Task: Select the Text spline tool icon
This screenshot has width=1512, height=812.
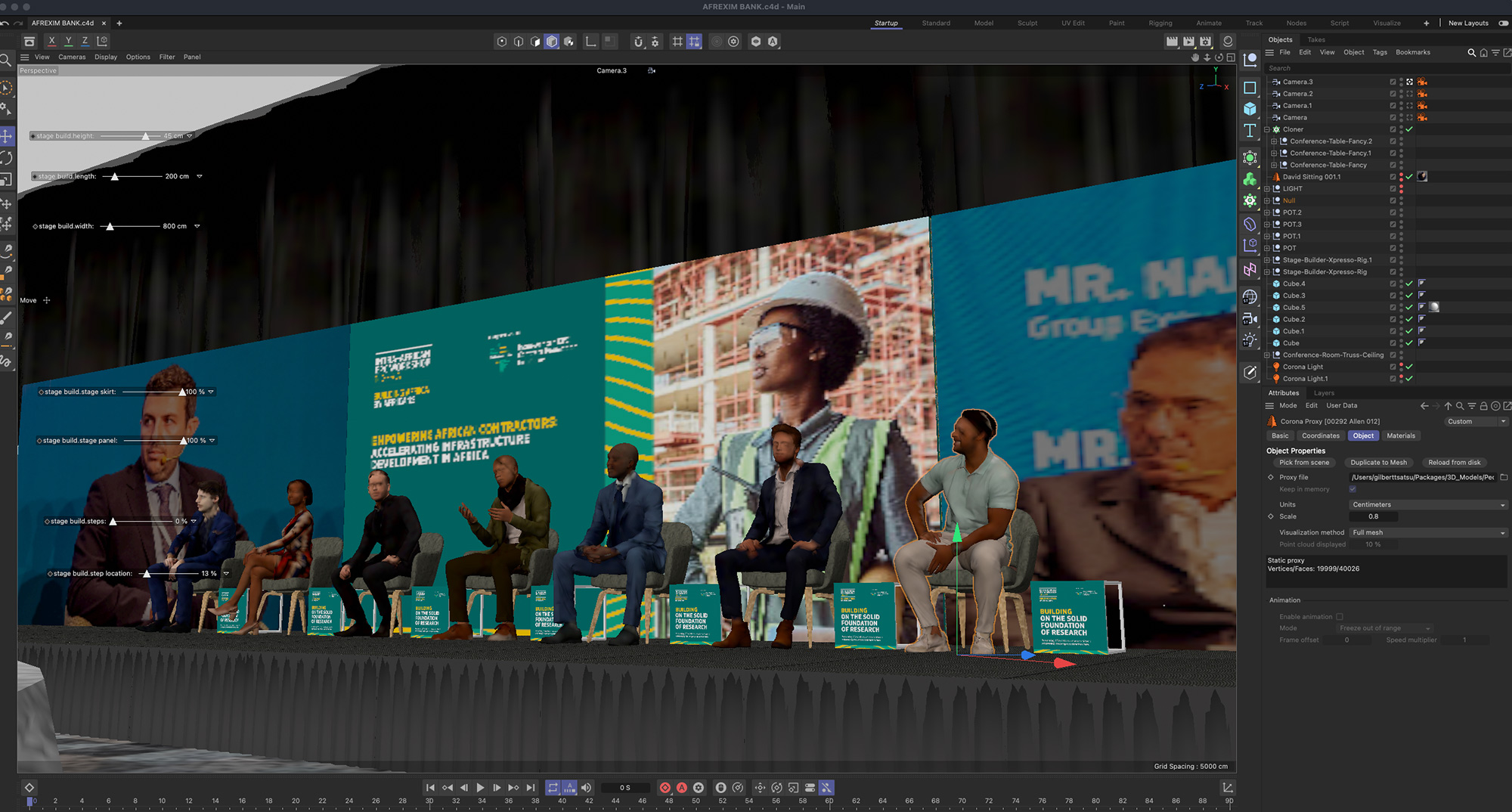Action: tap(1250, 131)
